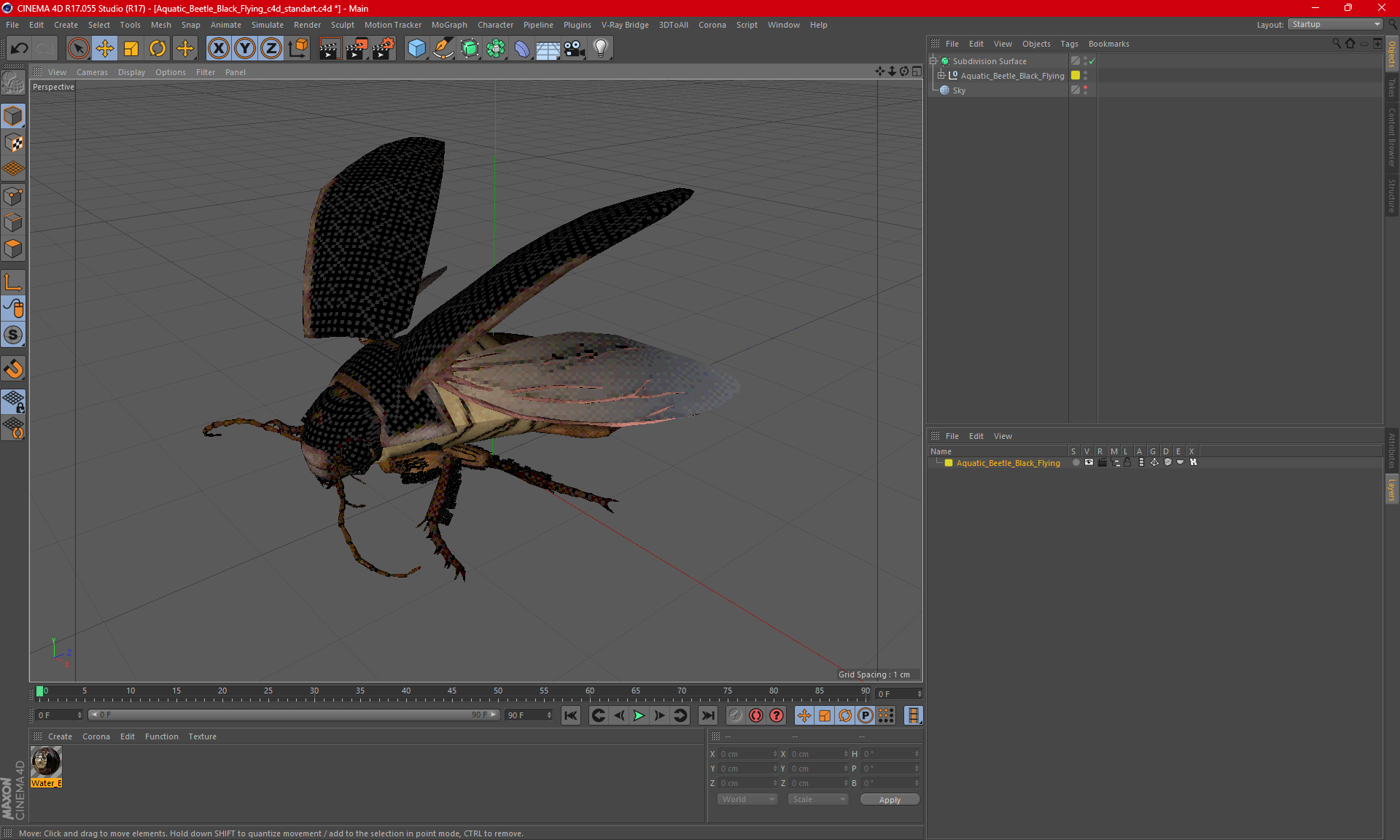Activate the Rotate tool
The image size is (1400, 840).
click(157, 49)
